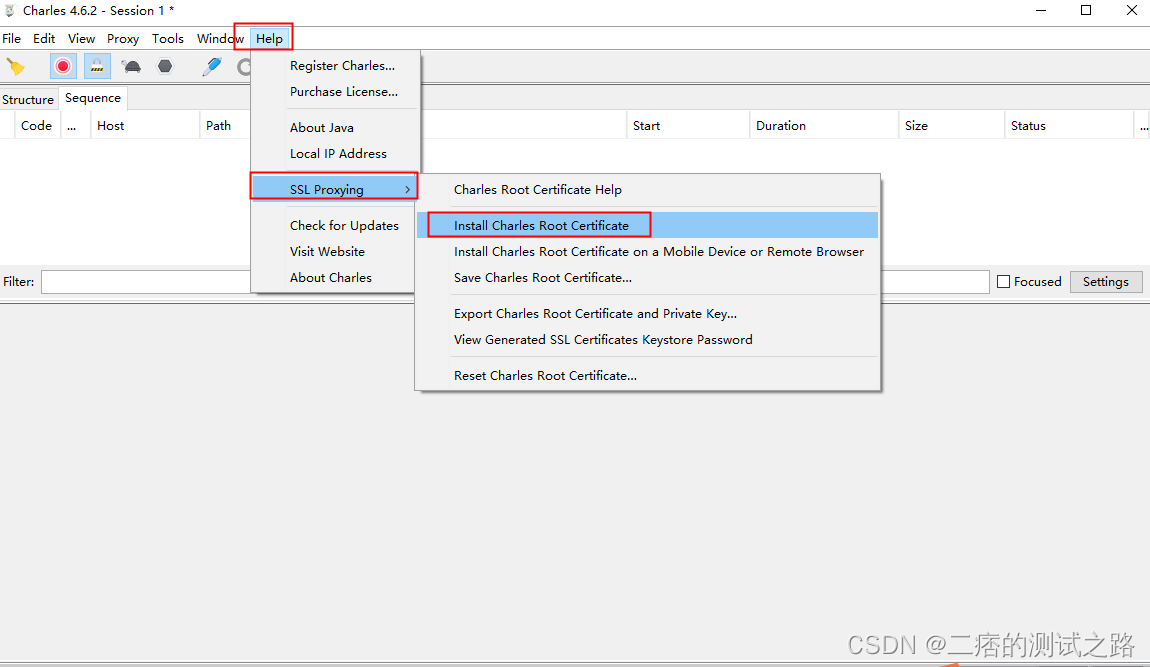Select Visit Website menu item

[x=336, y=251]
